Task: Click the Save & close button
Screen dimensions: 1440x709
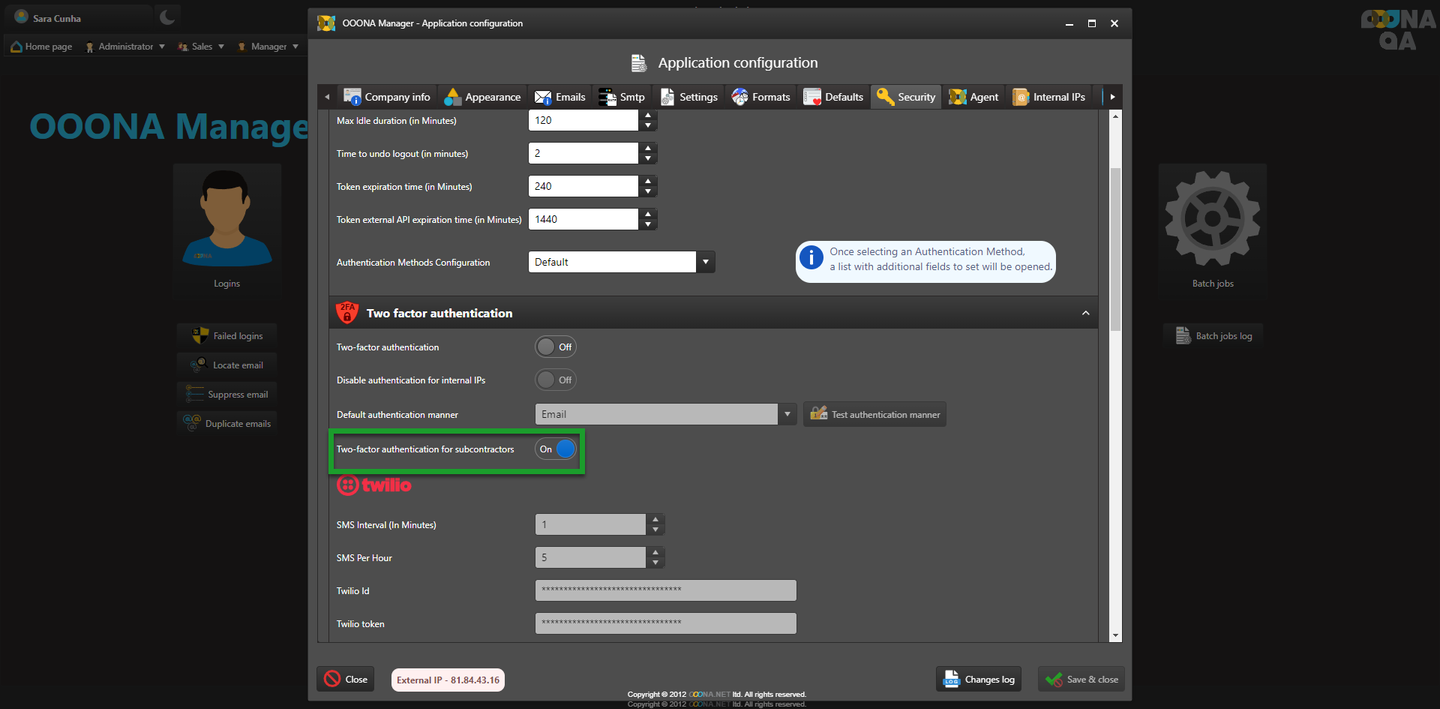Action: click(x=1081, y=679)
